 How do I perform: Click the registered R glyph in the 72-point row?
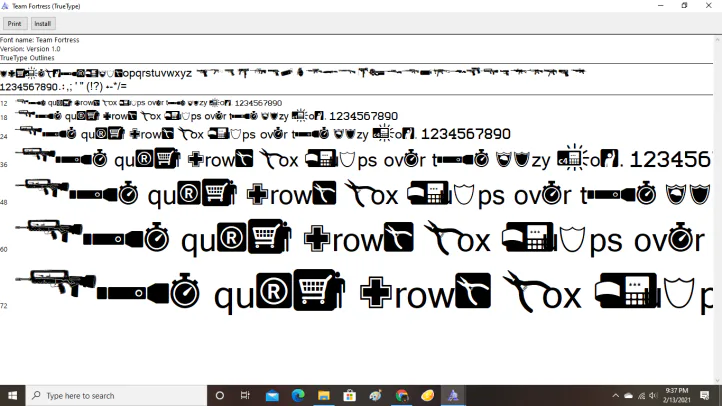tap(274, 291)
